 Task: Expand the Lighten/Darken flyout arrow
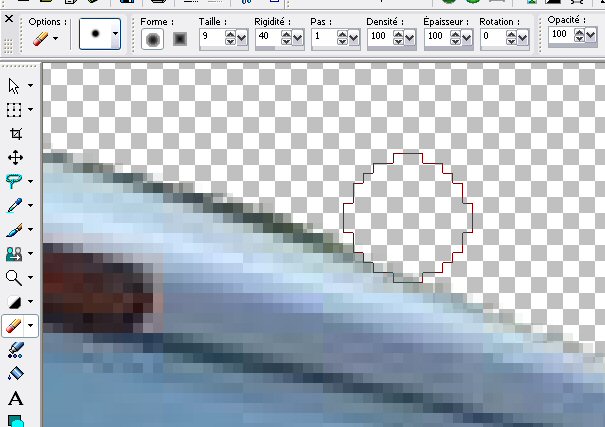[x=30, y=301]
